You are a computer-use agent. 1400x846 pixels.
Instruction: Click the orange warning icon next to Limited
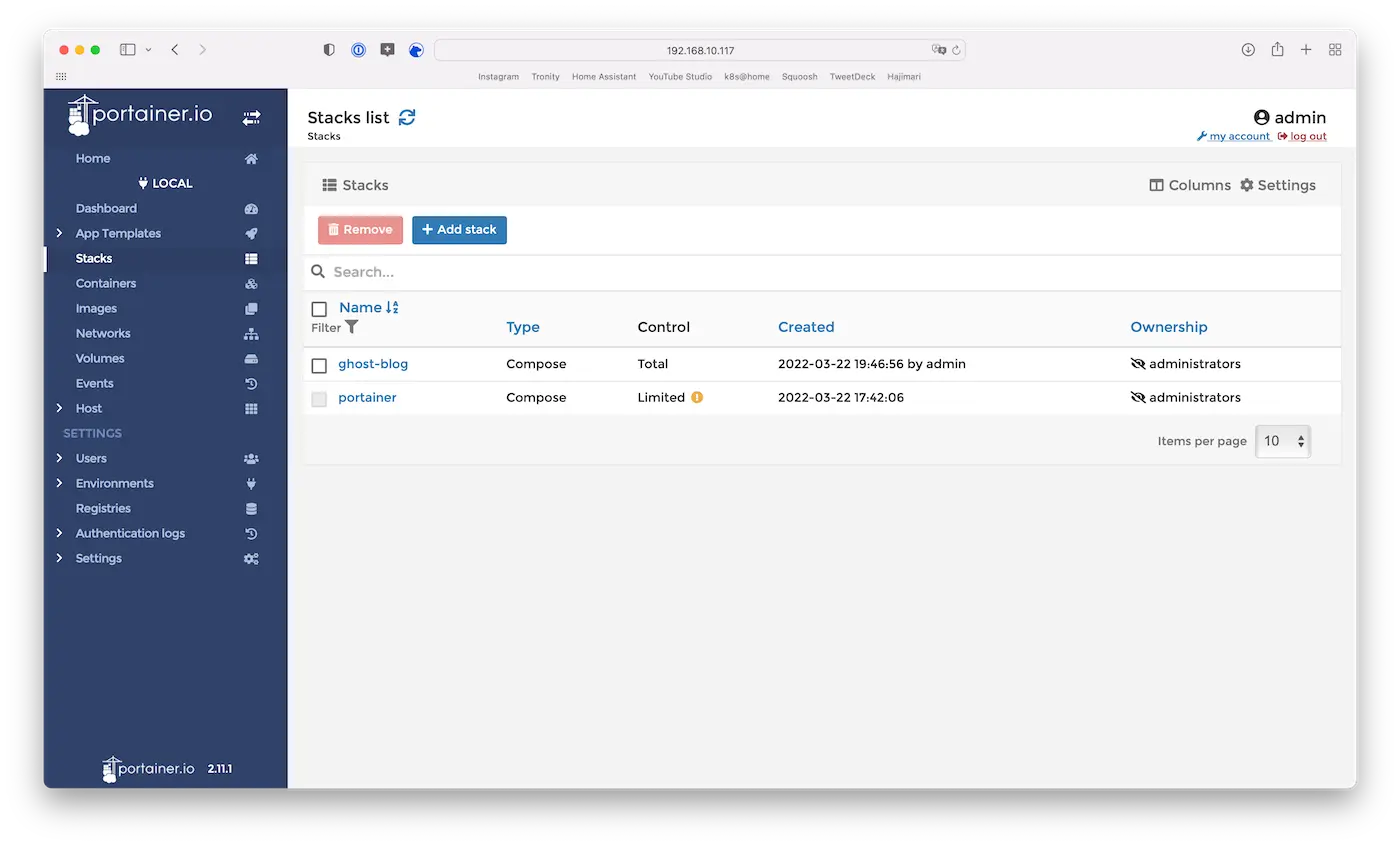697,397
